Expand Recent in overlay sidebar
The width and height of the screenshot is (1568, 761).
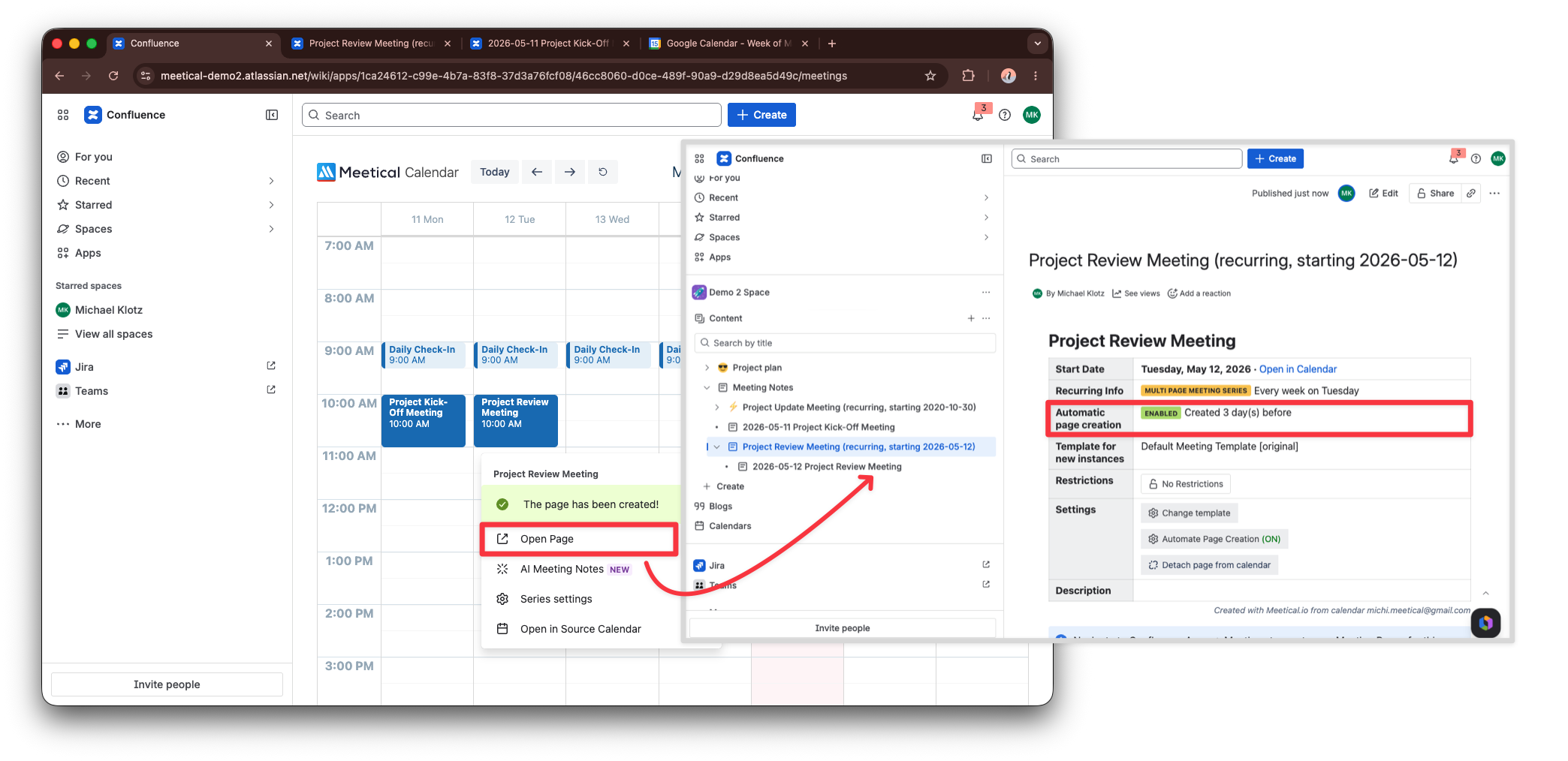[986, 198]
